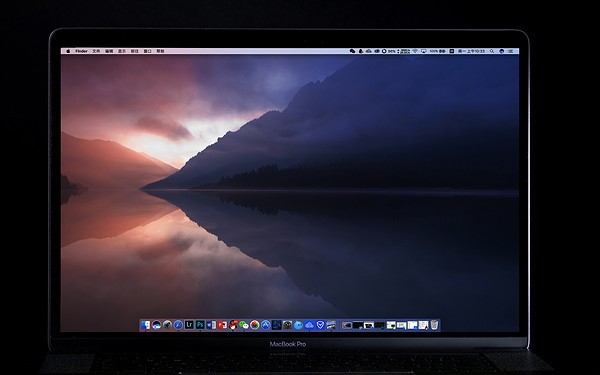
Task: Open Finder from the dock
Action: (145, 325)
